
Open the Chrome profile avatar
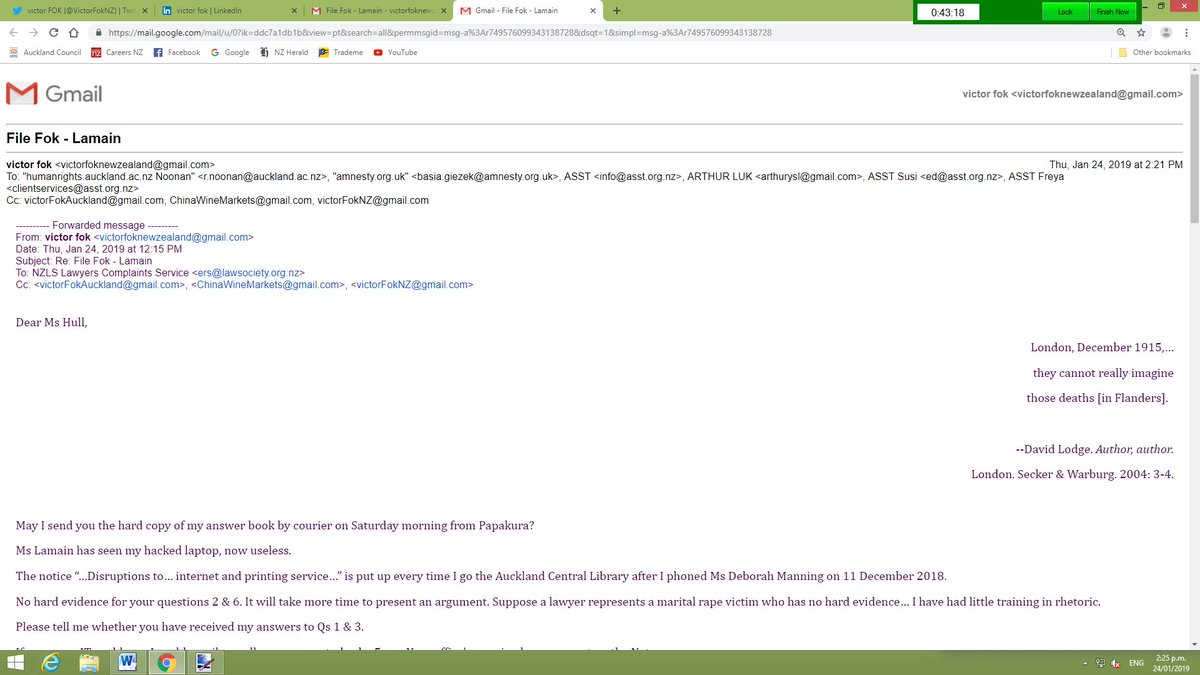click(x=1165, y=32)
